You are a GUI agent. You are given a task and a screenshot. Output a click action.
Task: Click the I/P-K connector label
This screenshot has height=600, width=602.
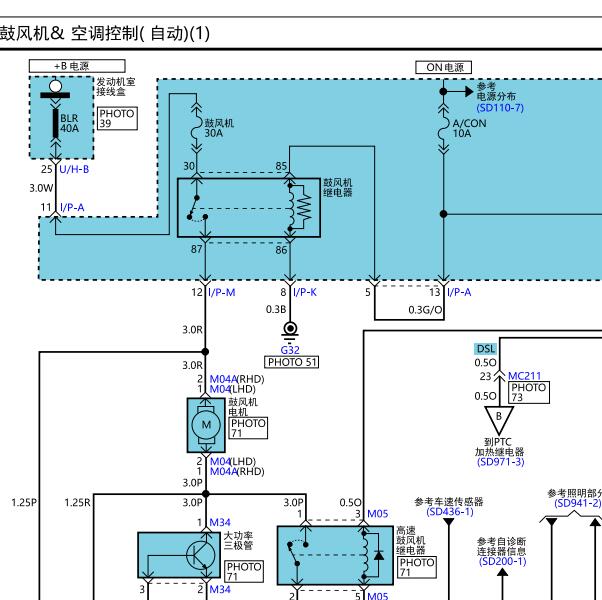(x=305, y=292)
